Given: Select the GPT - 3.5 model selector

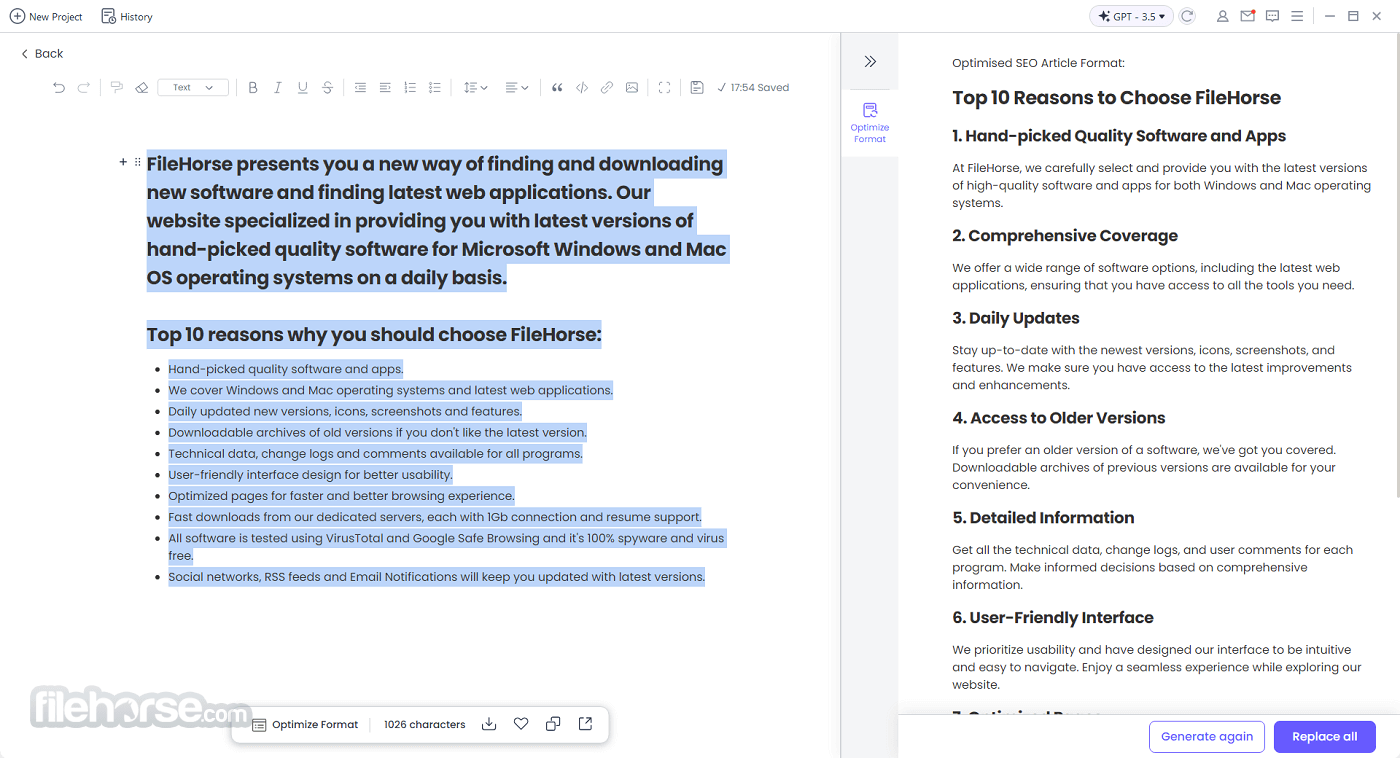Looking at the screenshot, I should point(1132,16).
